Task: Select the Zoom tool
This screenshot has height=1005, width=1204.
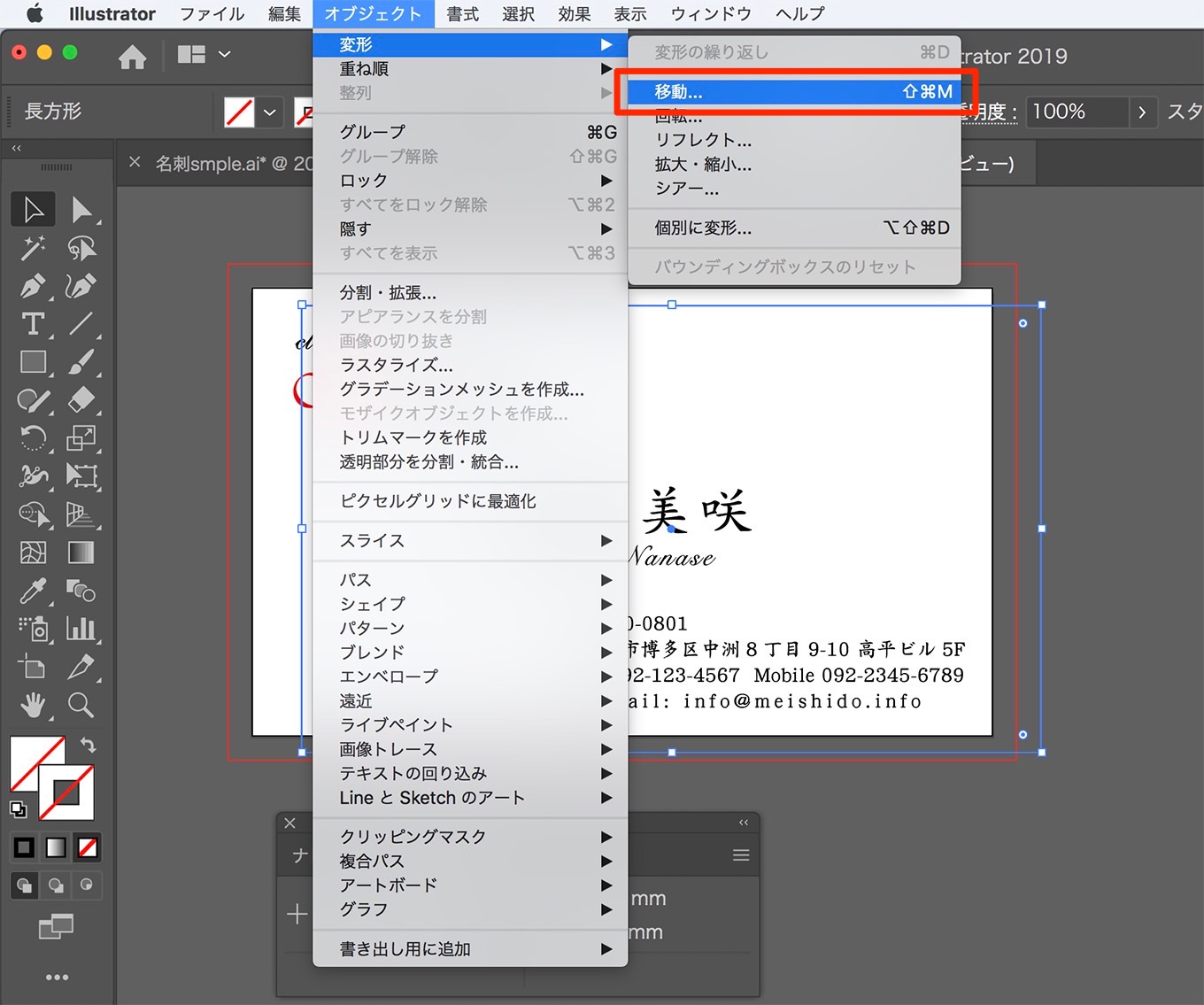Action: (81, 705)
